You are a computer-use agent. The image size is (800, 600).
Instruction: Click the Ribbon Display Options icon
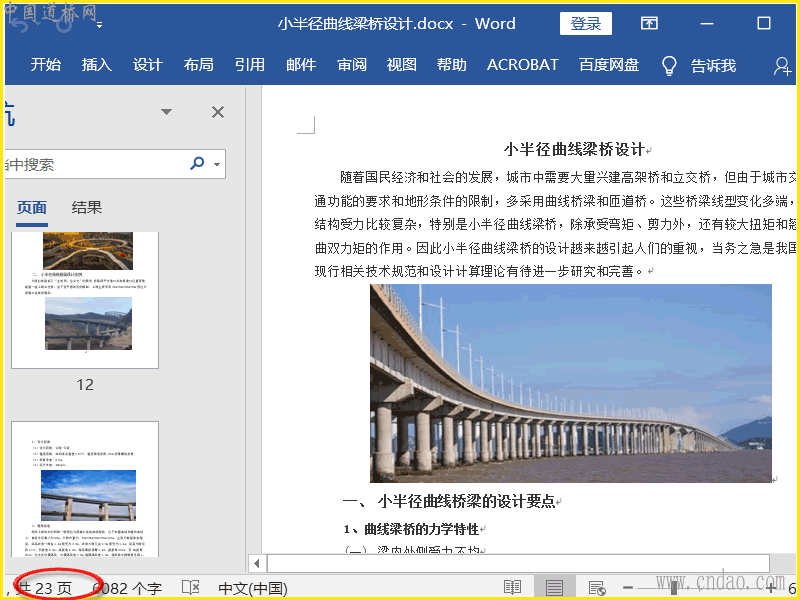click(649, 23)
